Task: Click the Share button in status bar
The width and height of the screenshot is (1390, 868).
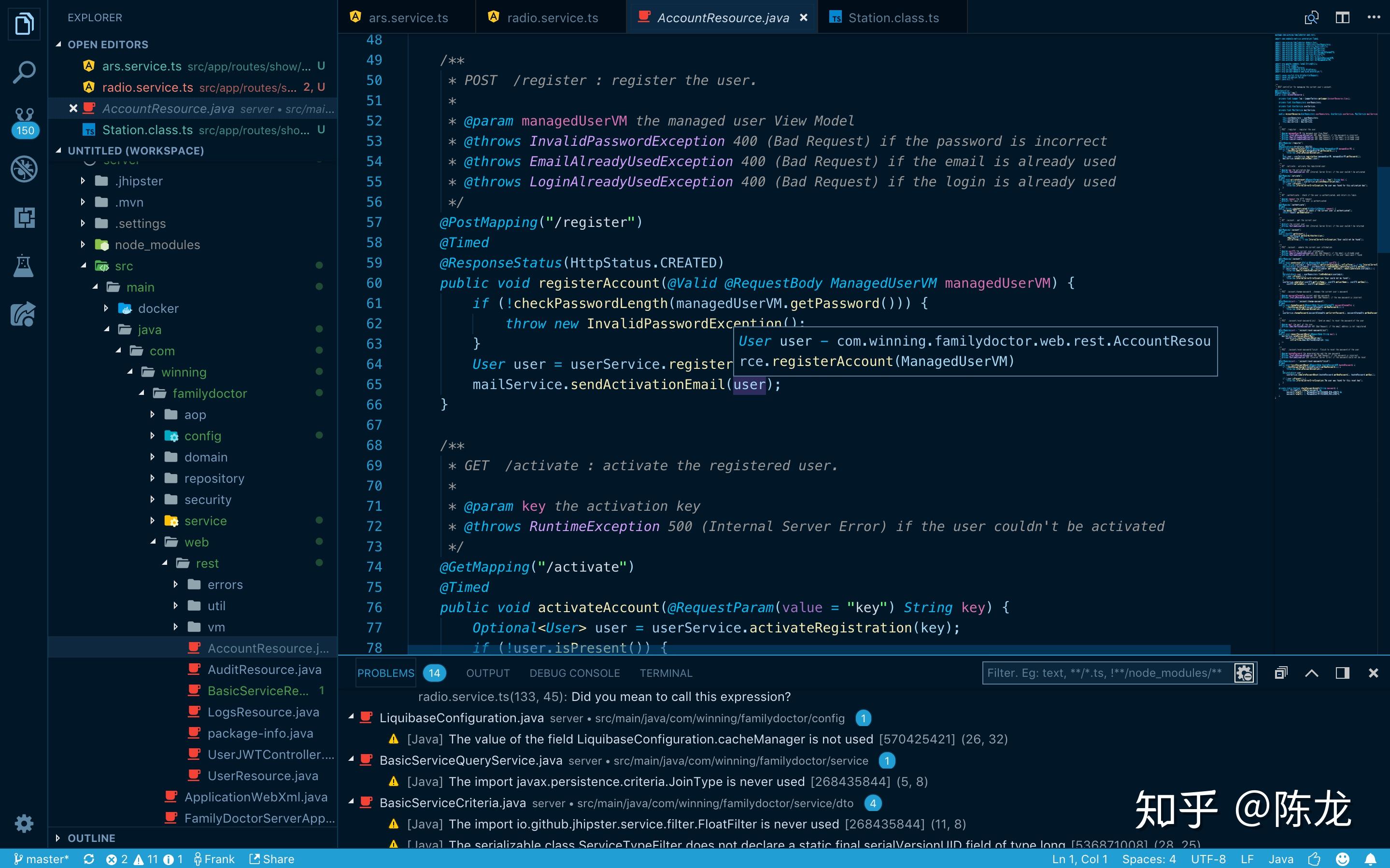Action: point(271,859)
